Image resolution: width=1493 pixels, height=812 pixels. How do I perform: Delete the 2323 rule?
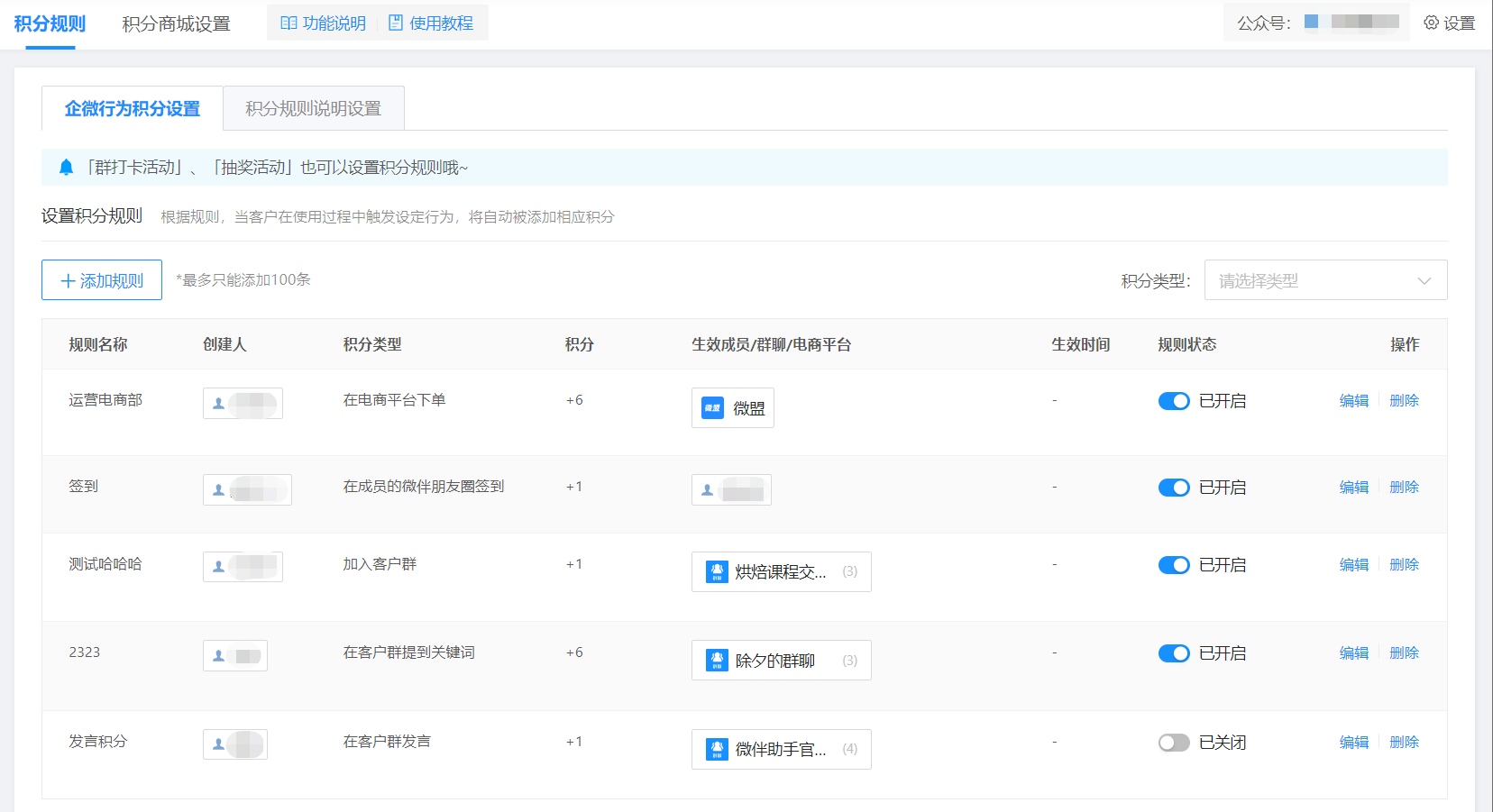point(1405,653)
